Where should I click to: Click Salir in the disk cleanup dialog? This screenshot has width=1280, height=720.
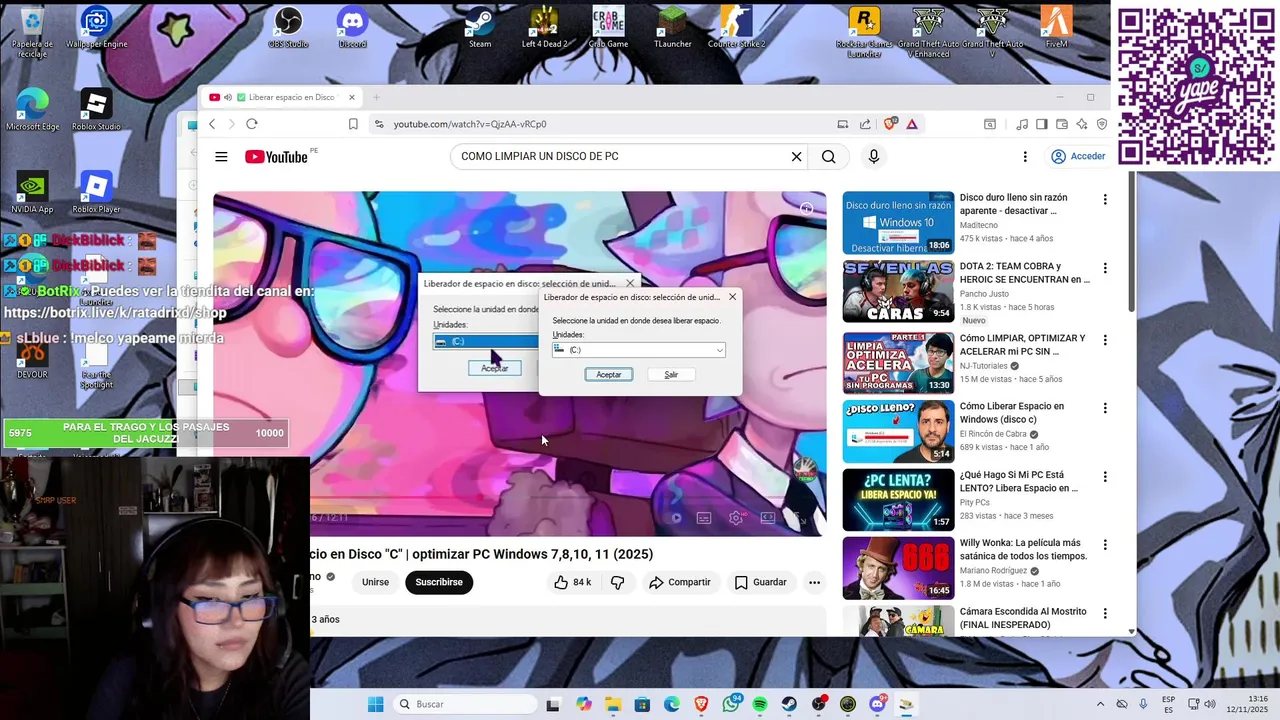[x=671, y=374]
